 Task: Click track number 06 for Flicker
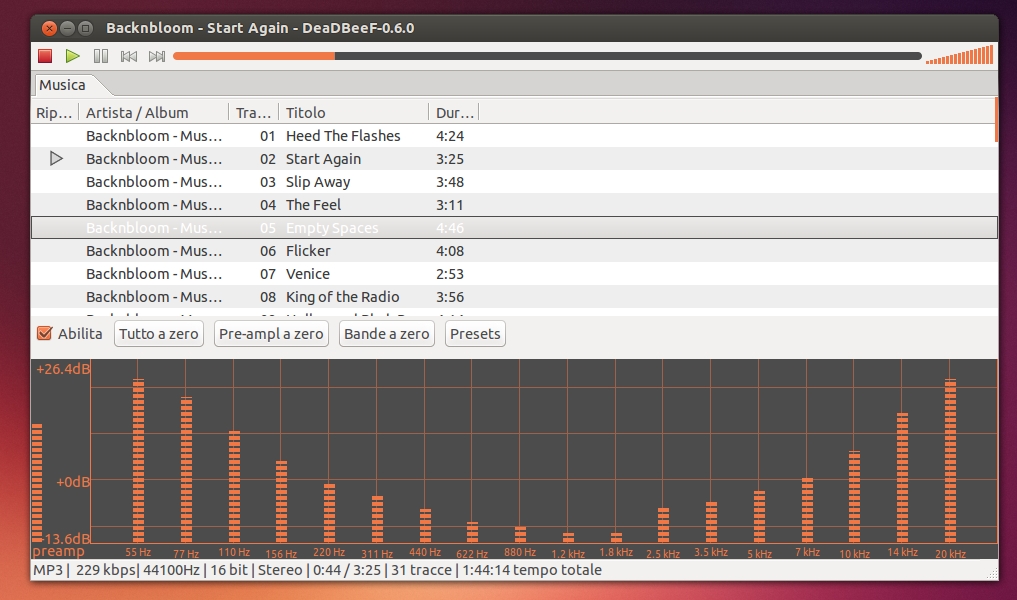tap(268, 251)
